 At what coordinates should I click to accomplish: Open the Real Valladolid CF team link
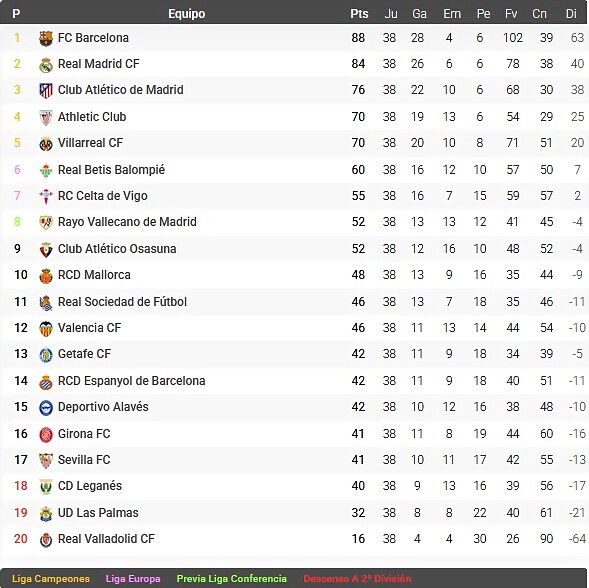106,539
